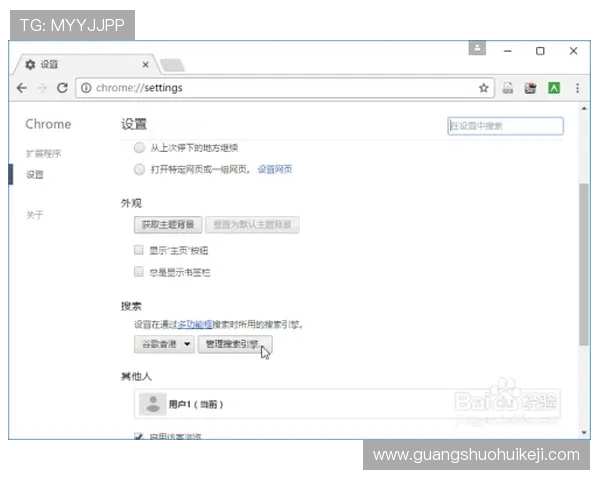Screen dimensions: 600x480
Task: Click the user profile button in title bar
Action: click(x=477, y=48)
